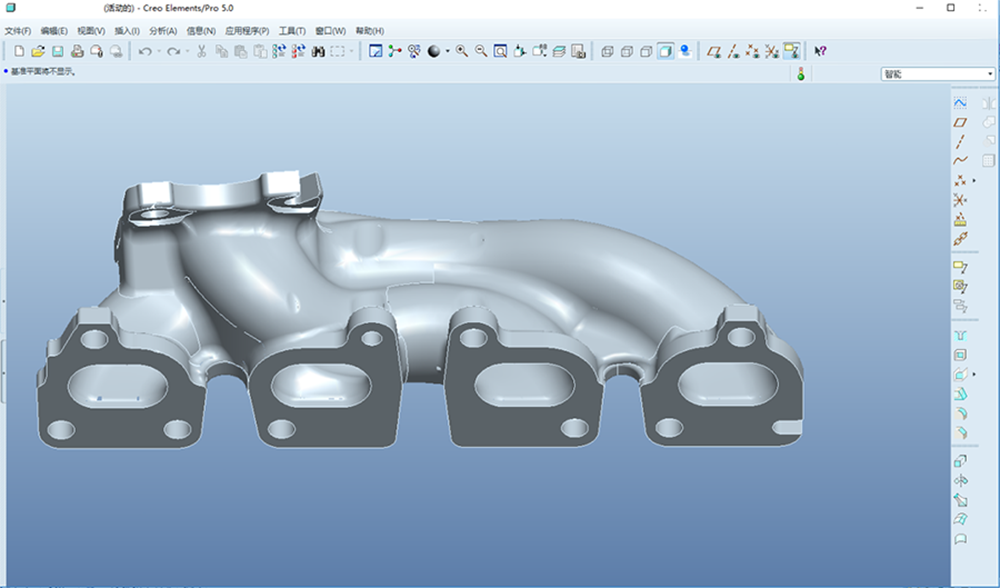Open a file with the folder icon

coord(38,51)
